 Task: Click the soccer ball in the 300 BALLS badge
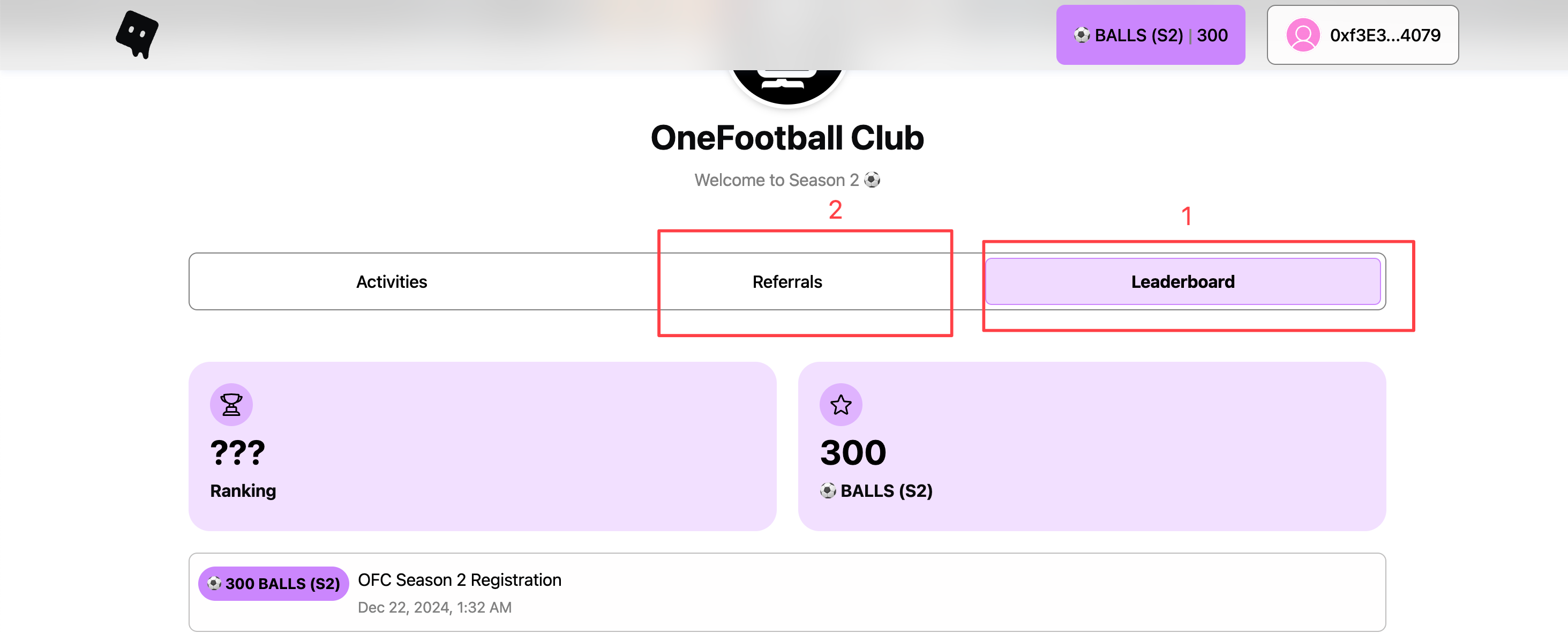214,583
